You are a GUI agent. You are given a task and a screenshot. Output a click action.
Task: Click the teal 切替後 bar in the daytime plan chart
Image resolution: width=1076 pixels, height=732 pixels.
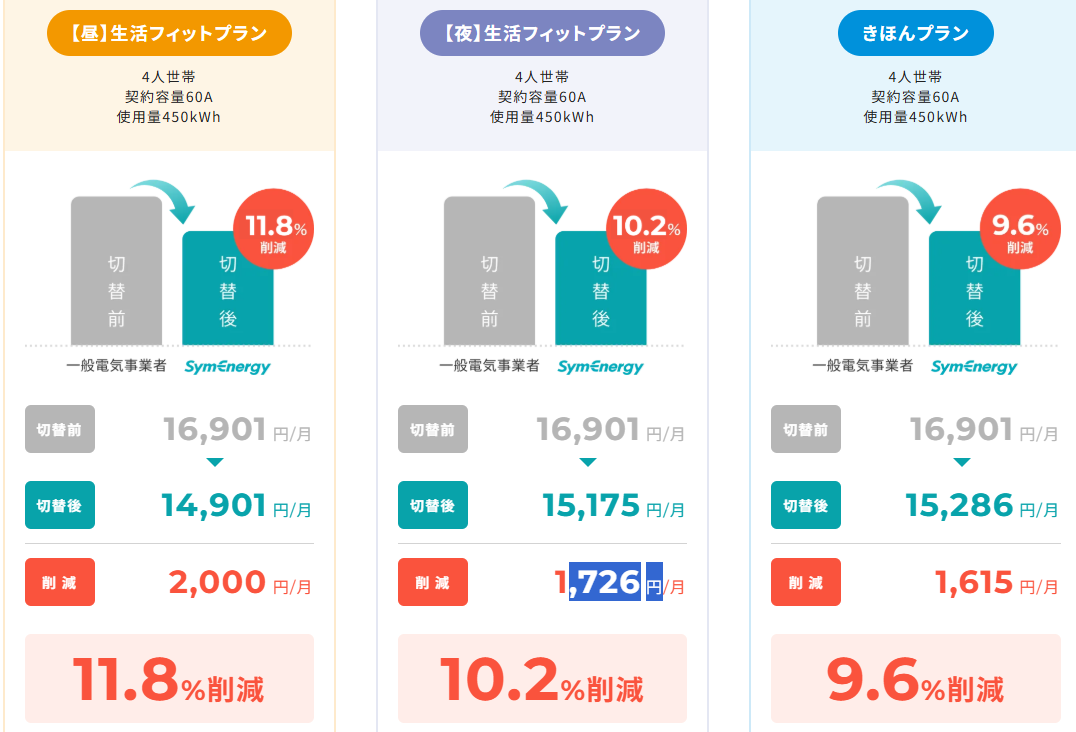point(228,288)
